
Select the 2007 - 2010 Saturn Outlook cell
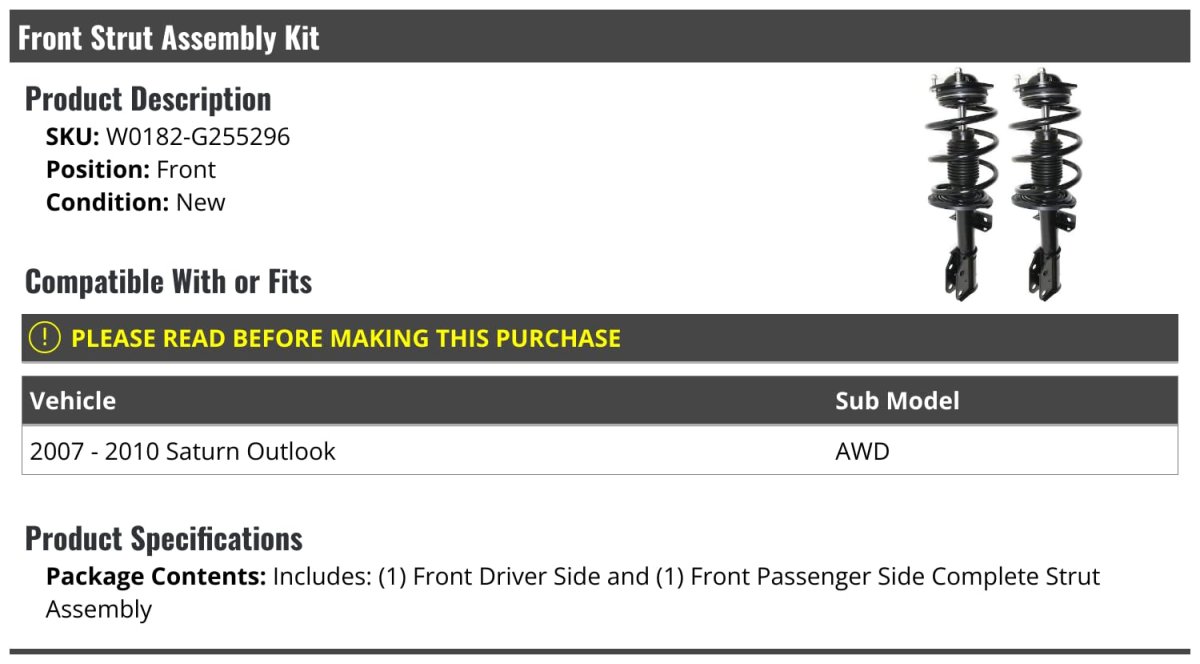point(183,452)
